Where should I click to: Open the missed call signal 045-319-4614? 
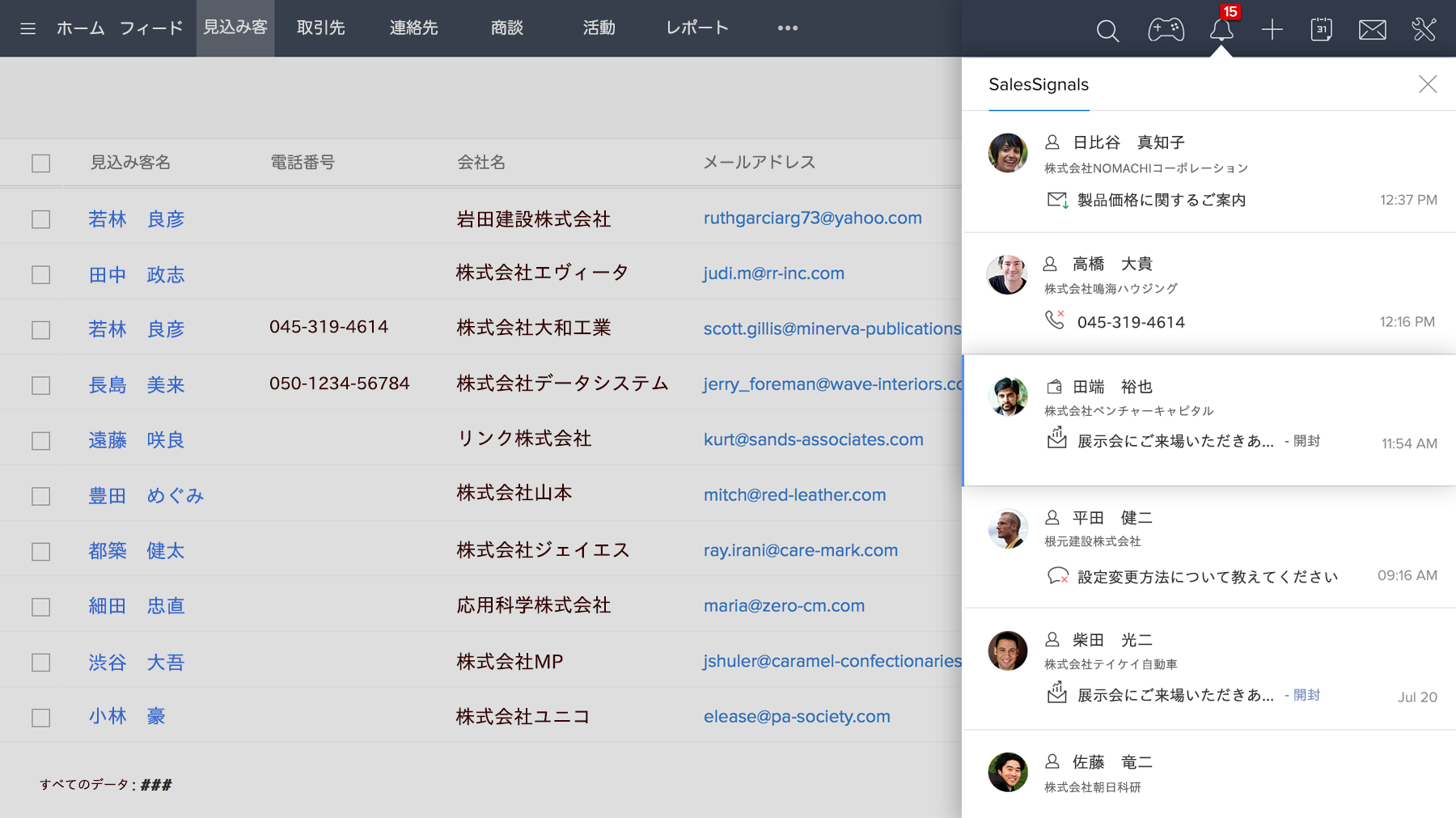click(1130, 322)
